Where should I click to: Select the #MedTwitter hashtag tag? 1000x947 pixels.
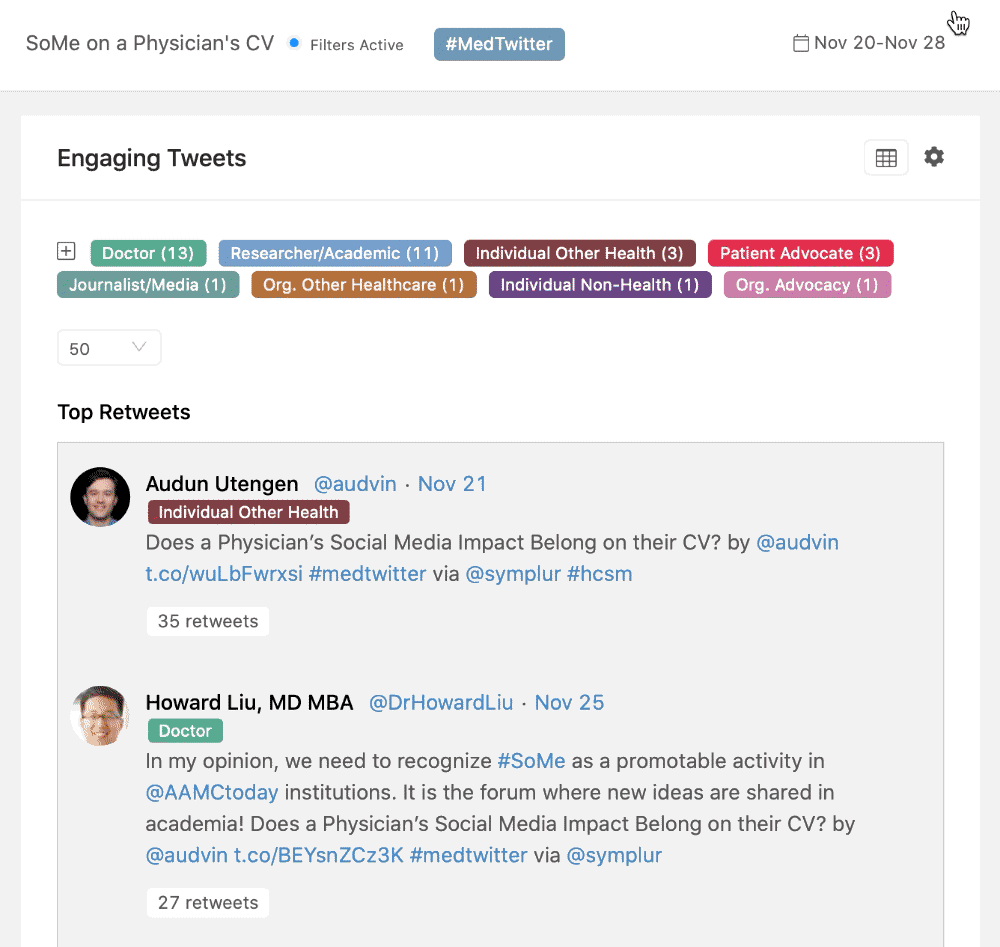(x=499, y=44)
